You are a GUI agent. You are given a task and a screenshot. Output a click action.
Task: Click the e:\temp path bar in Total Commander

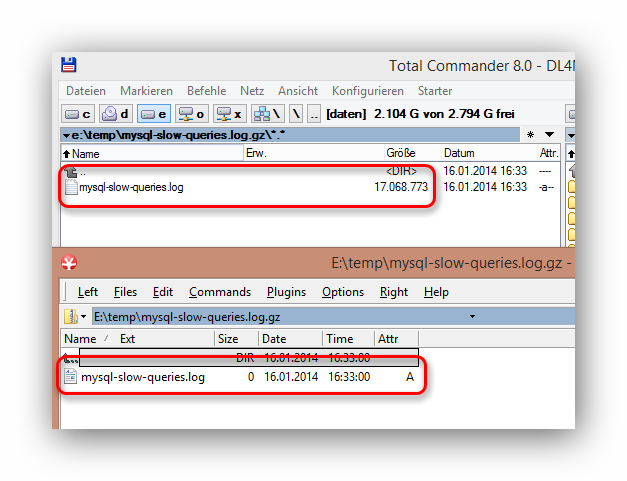click(x=290, y=135)
